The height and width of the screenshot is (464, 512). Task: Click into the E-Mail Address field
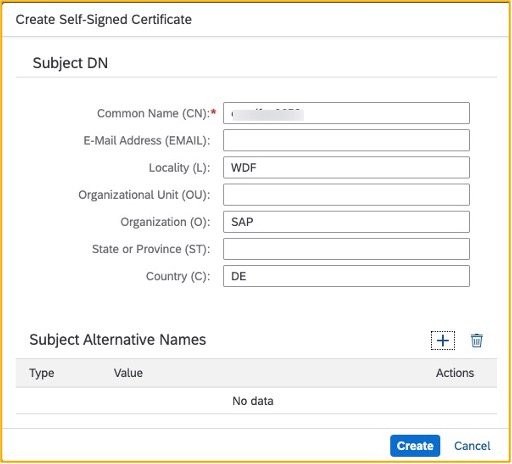click(x=346, y=140)
